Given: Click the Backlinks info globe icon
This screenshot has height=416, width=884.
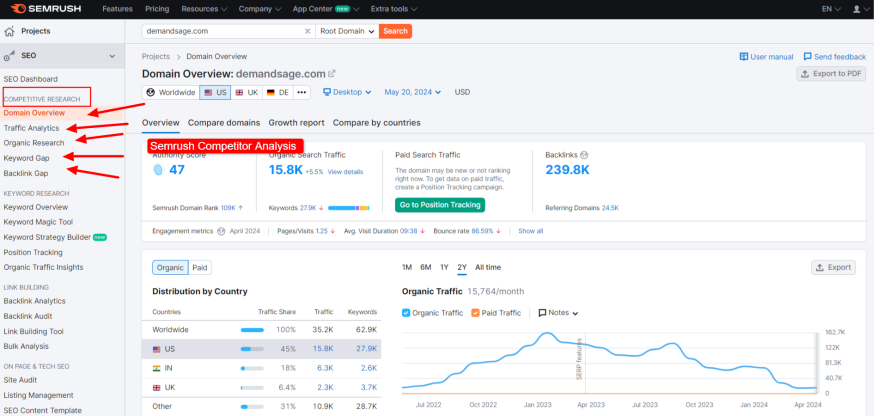Looking at the screenshot, I should click(x=584, y=155).
